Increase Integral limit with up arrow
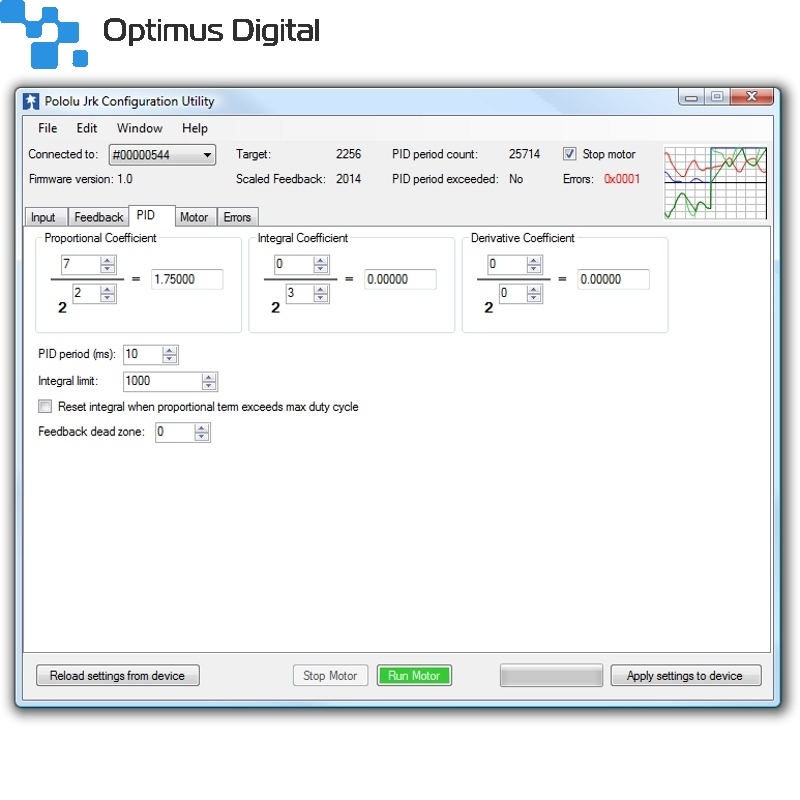Screen dimensions: 800x800 (x=209, y=377)
